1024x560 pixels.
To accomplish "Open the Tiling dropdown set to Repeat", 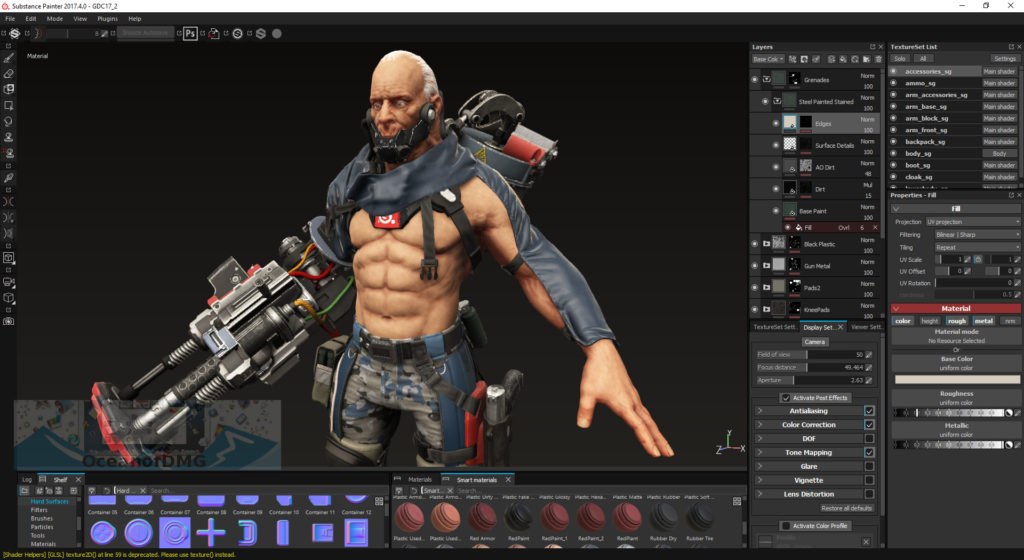I will [x=977, y=247].
